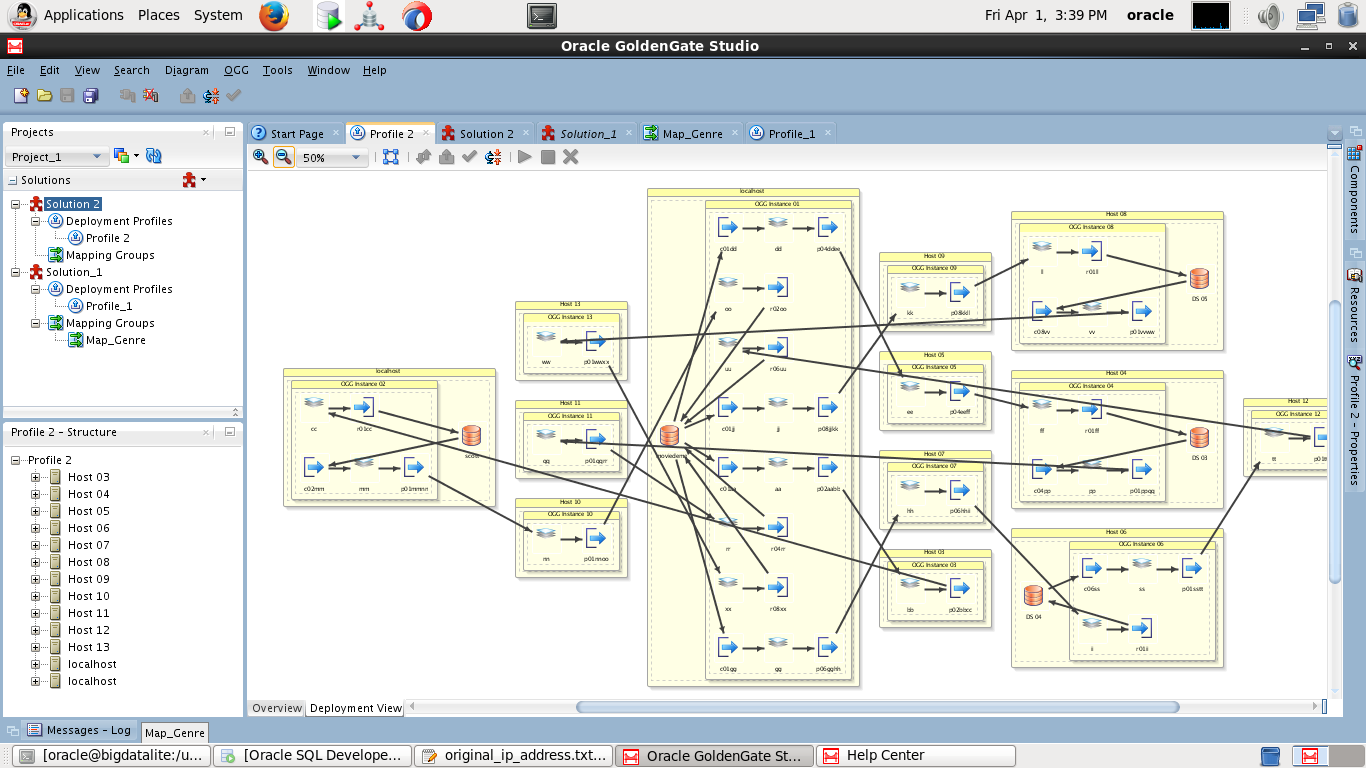Click the upload arrow icon in diagram toolbar
The width and height of the screenshot is (1366, 768).
446,157
